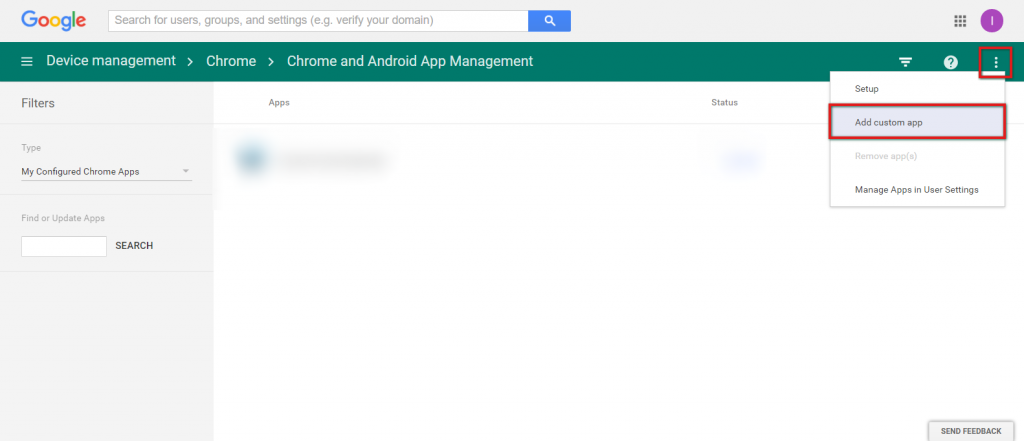Click the three-dot more options icon
The width and height of the screenshot is (1024, 441).
pyautogui.click(x=995, y=62)
